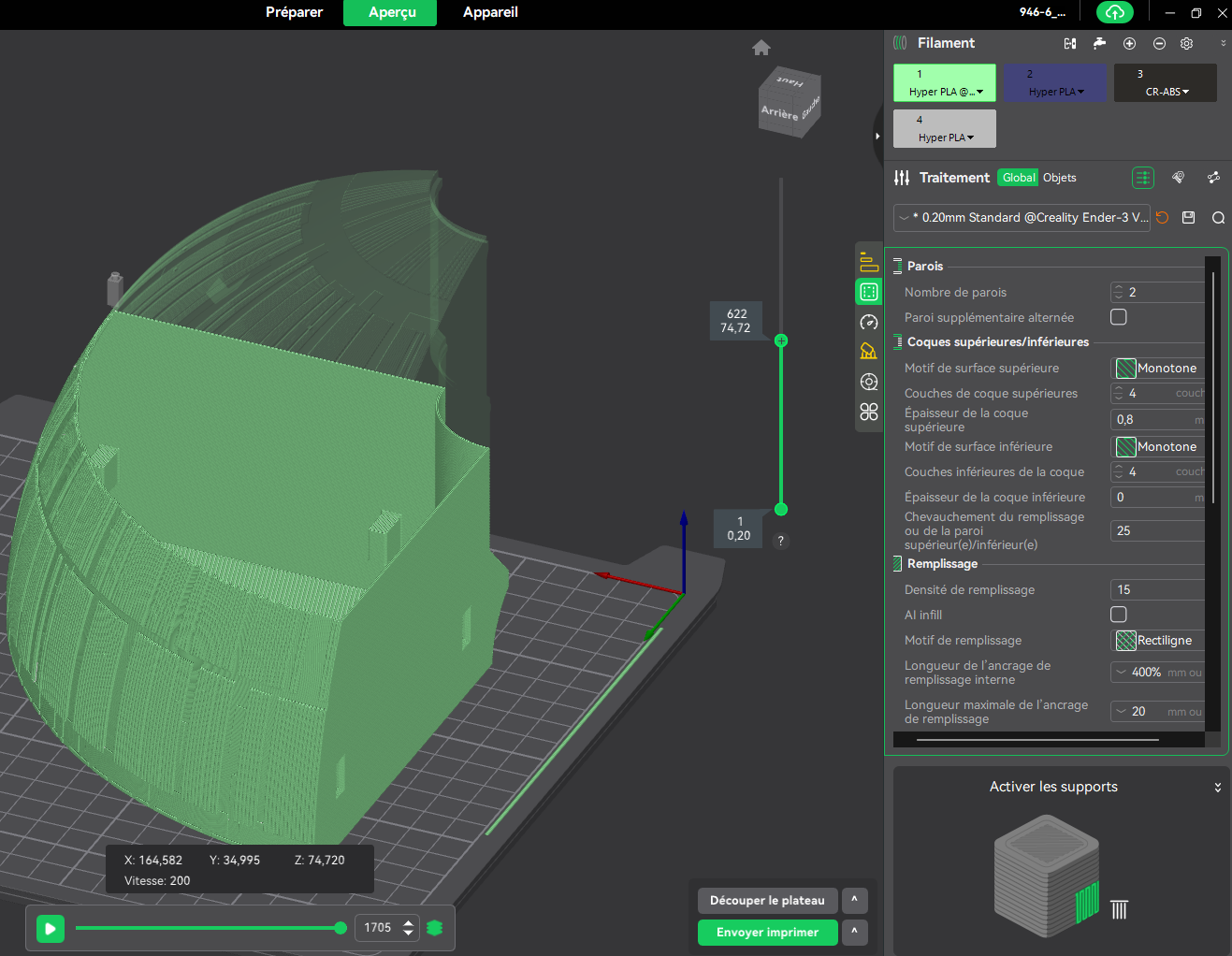
Task: Click the Nombre de parois stepper arrows
Action: tap(1119, 292)
